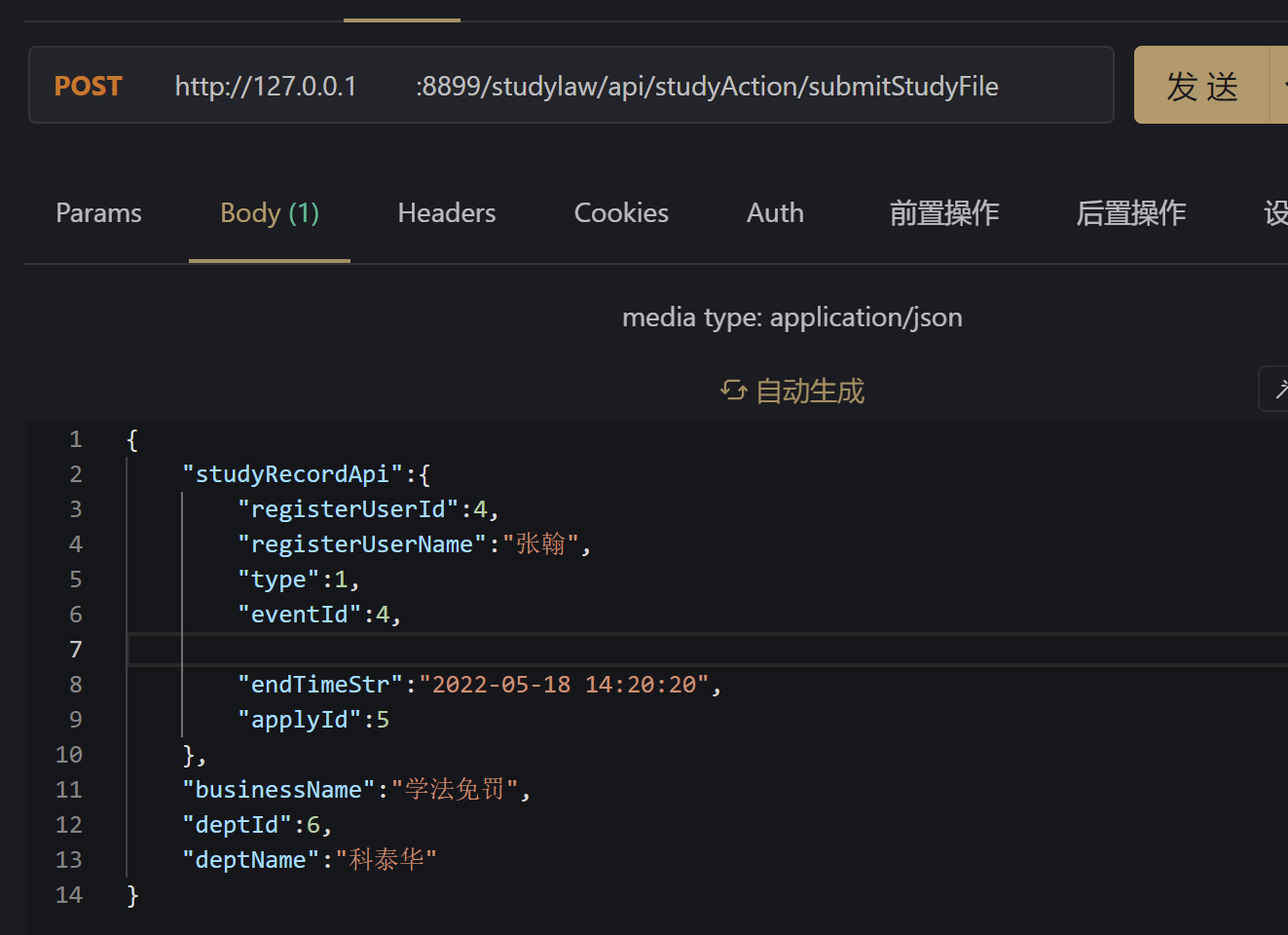The image size is (1288, 935).
Task: Select the POST method label
Action: click(88, 86)
